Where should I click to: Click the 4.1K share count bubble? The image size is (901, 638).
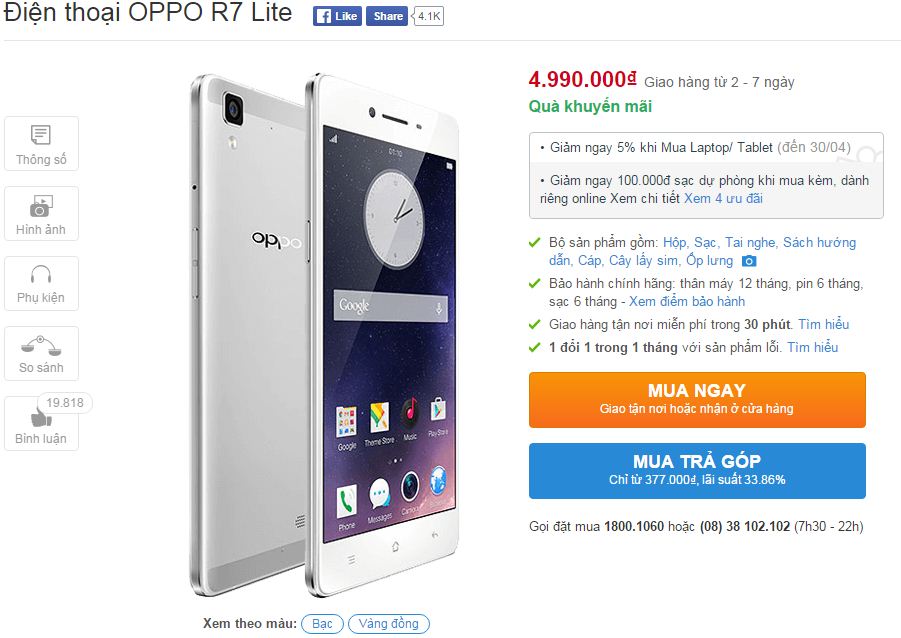(429, 16)
